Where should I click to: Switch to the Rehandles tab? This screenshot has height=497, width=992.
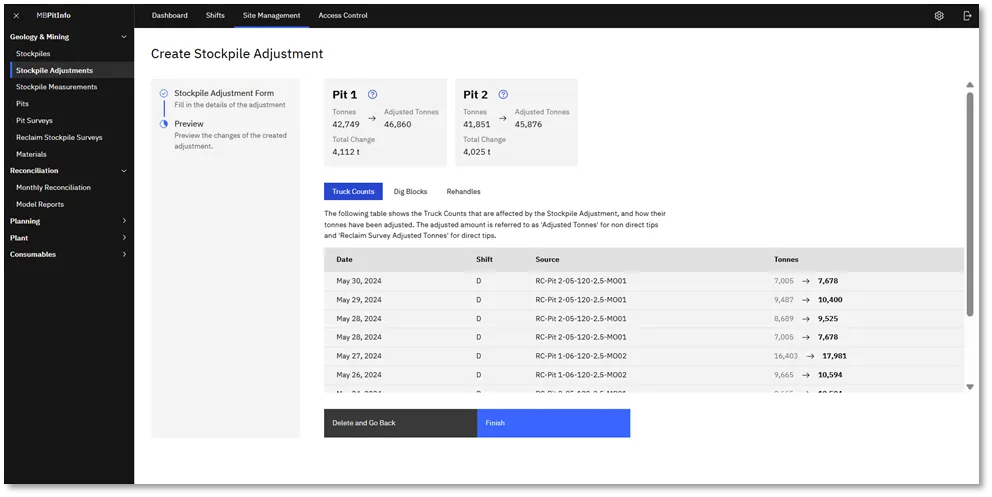tap(463, 192)
